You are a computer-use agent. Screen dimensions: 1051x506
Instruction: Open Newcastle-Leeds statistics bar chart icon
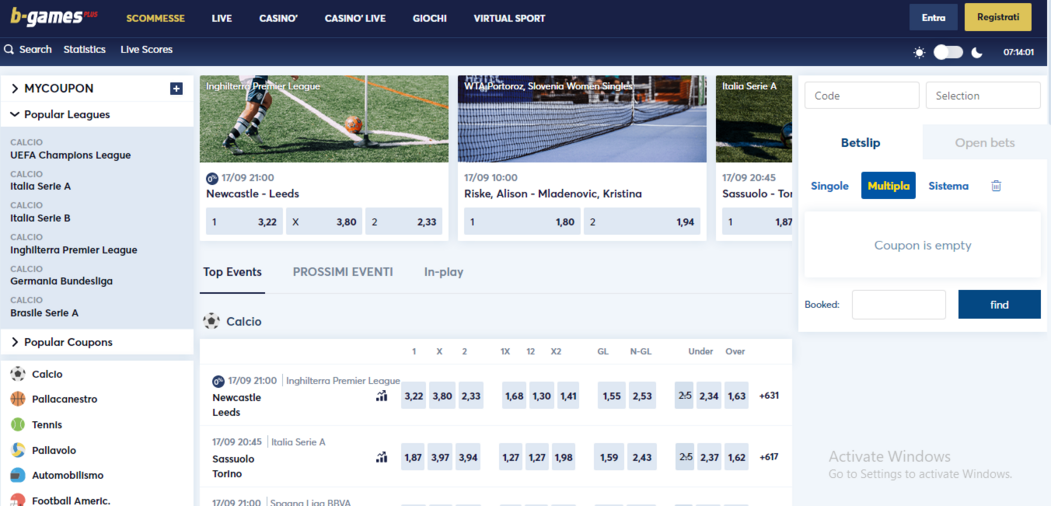coord(381,396)
